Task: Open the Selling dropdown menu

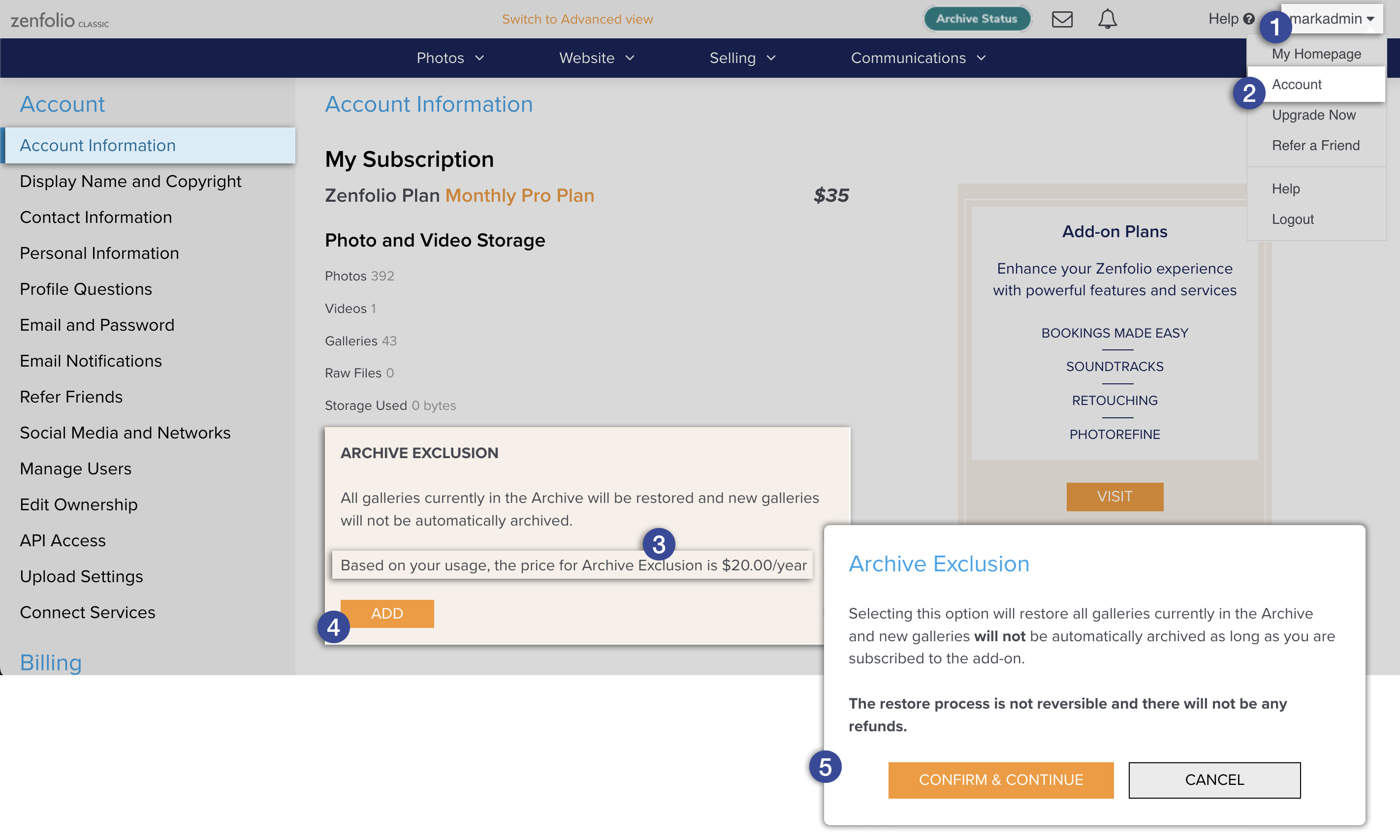Action: click(x=743, y=58)
